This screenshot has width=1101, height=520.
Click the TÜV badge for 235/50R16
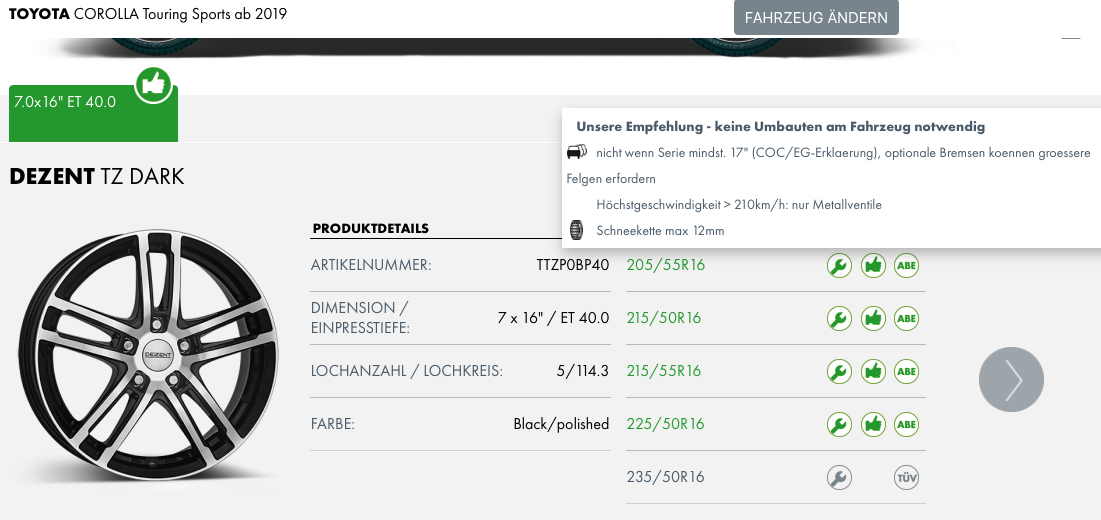906,478
